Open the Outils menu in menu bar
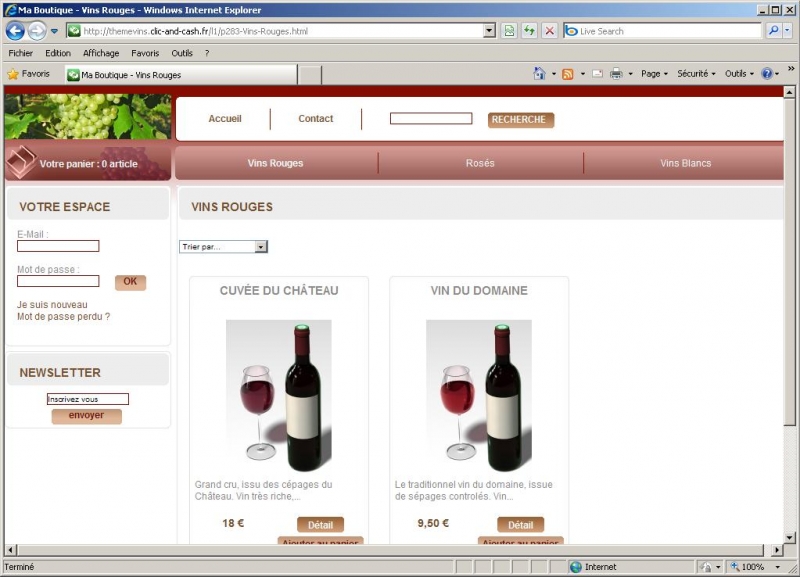The width and height of the screenshot is (800, 577). tap(182, 53)
